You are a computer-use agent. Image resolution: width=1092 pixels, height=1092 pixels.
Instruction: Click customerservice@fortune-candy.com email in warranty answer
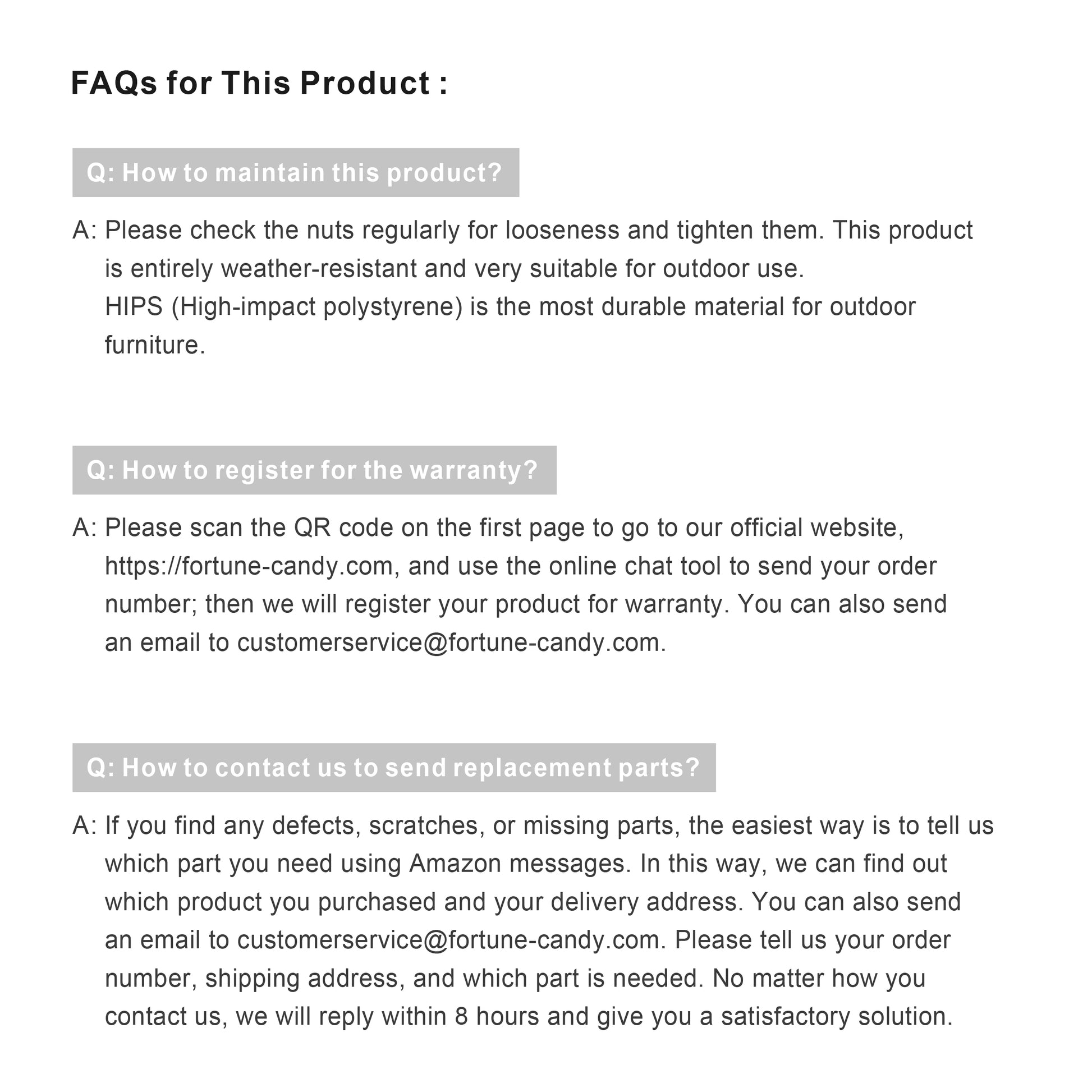[448, 643]
